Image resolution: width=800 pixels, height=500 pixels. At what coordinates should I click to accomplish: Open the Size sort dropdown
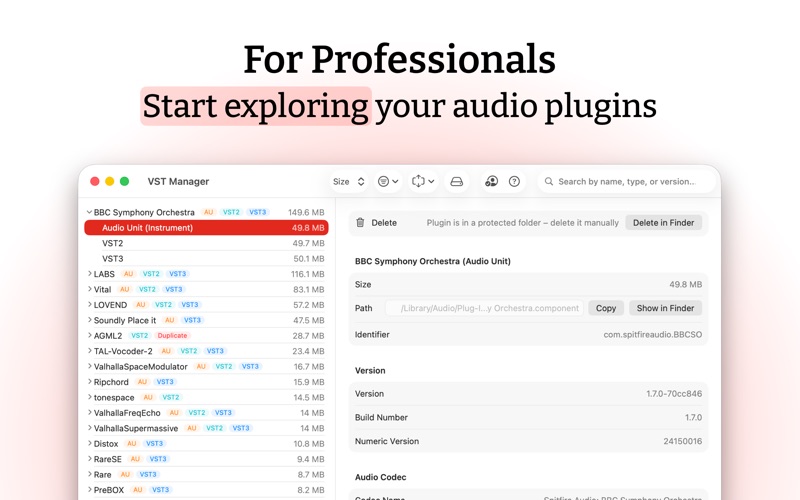coord(348,182)
